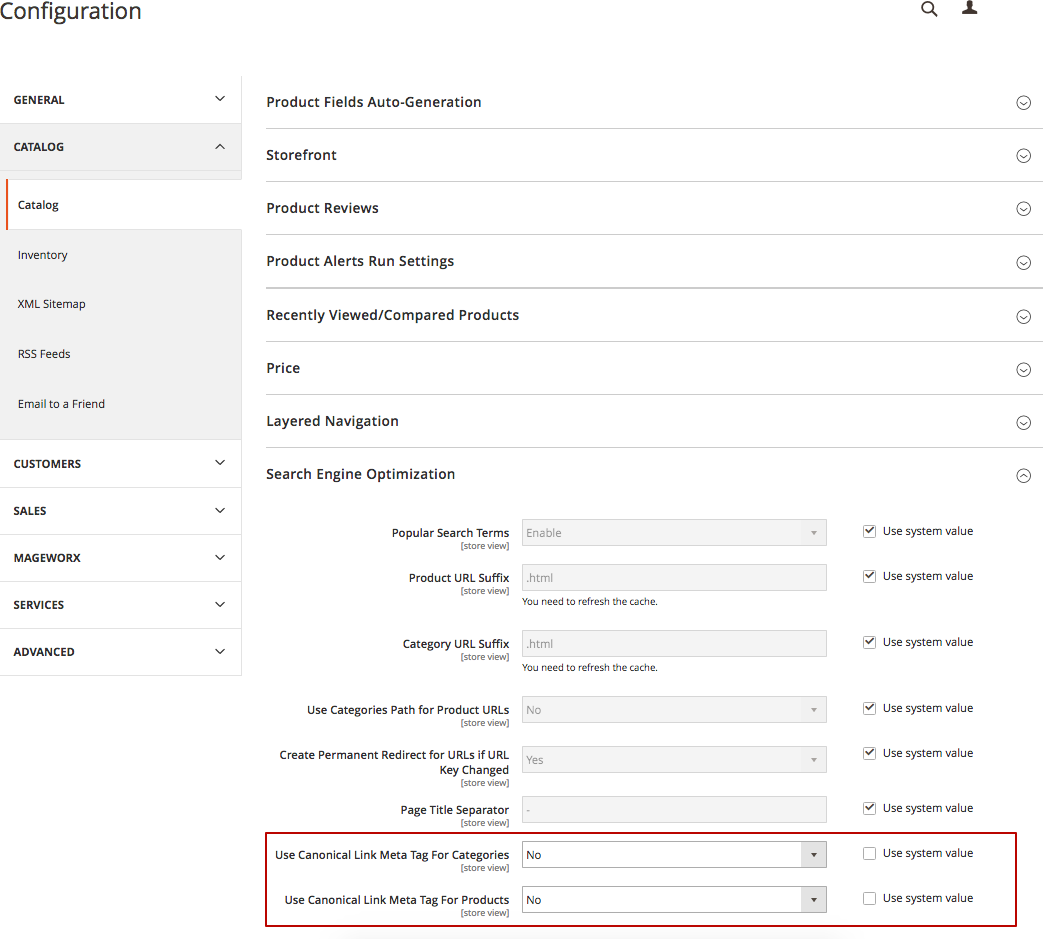This screenshot has height=939, width=1048.
Task: Open the admin user account icon
Action: (969, 7)
